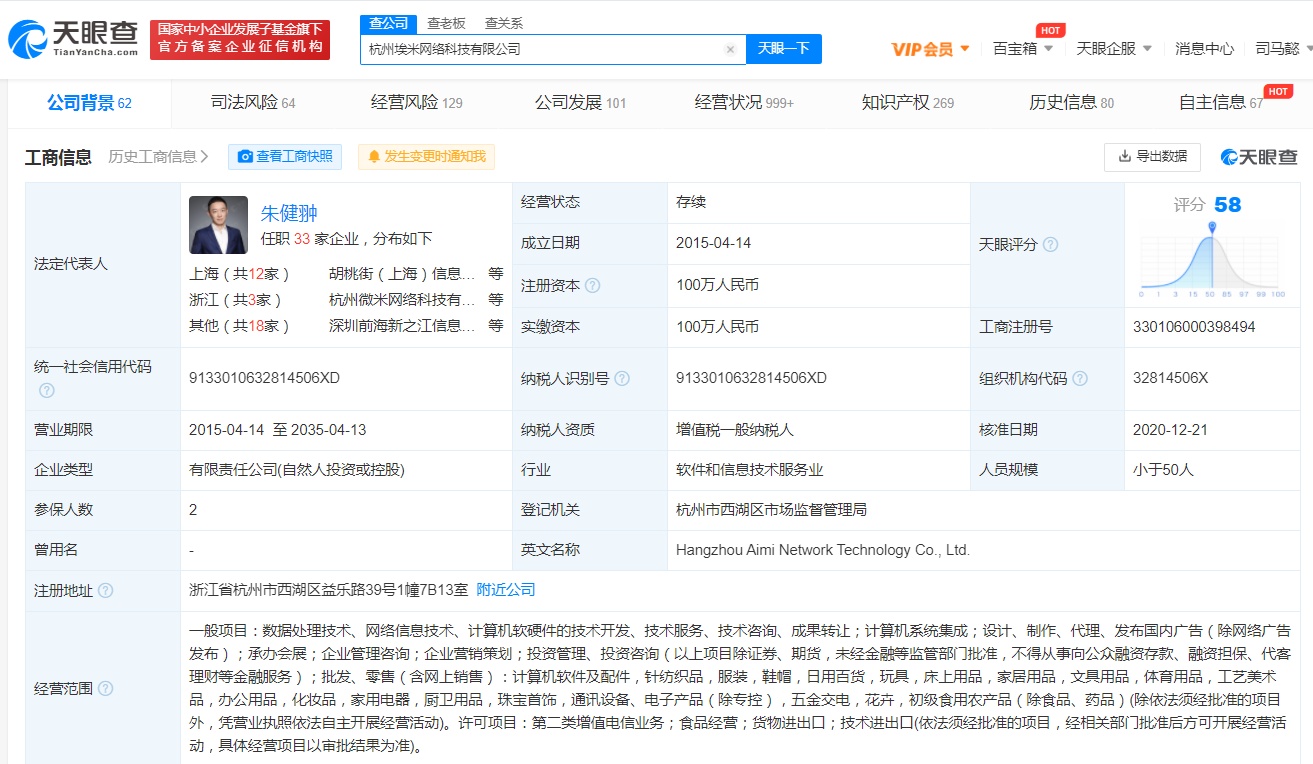Click 查看工商快照 button
1313x764 pixels.
point(285,157)
